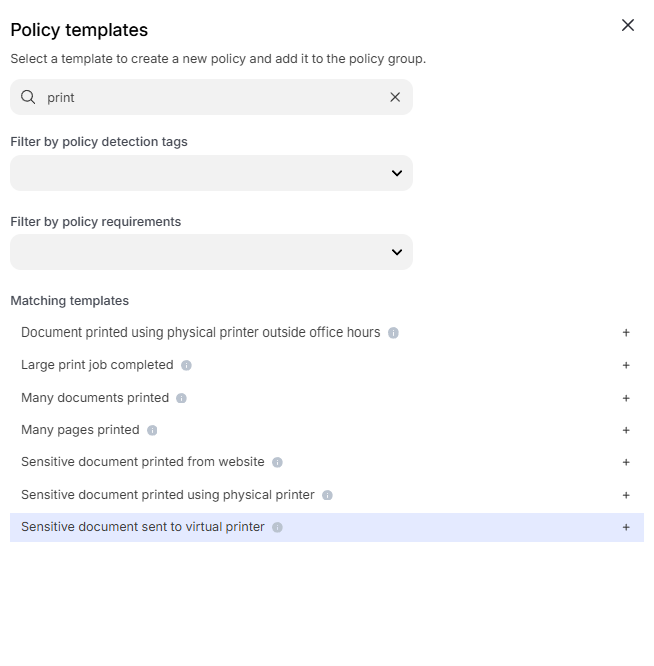Close the Policy templates panel
The height and width of the screenshot is (666, 654).
tap(628, 25)
